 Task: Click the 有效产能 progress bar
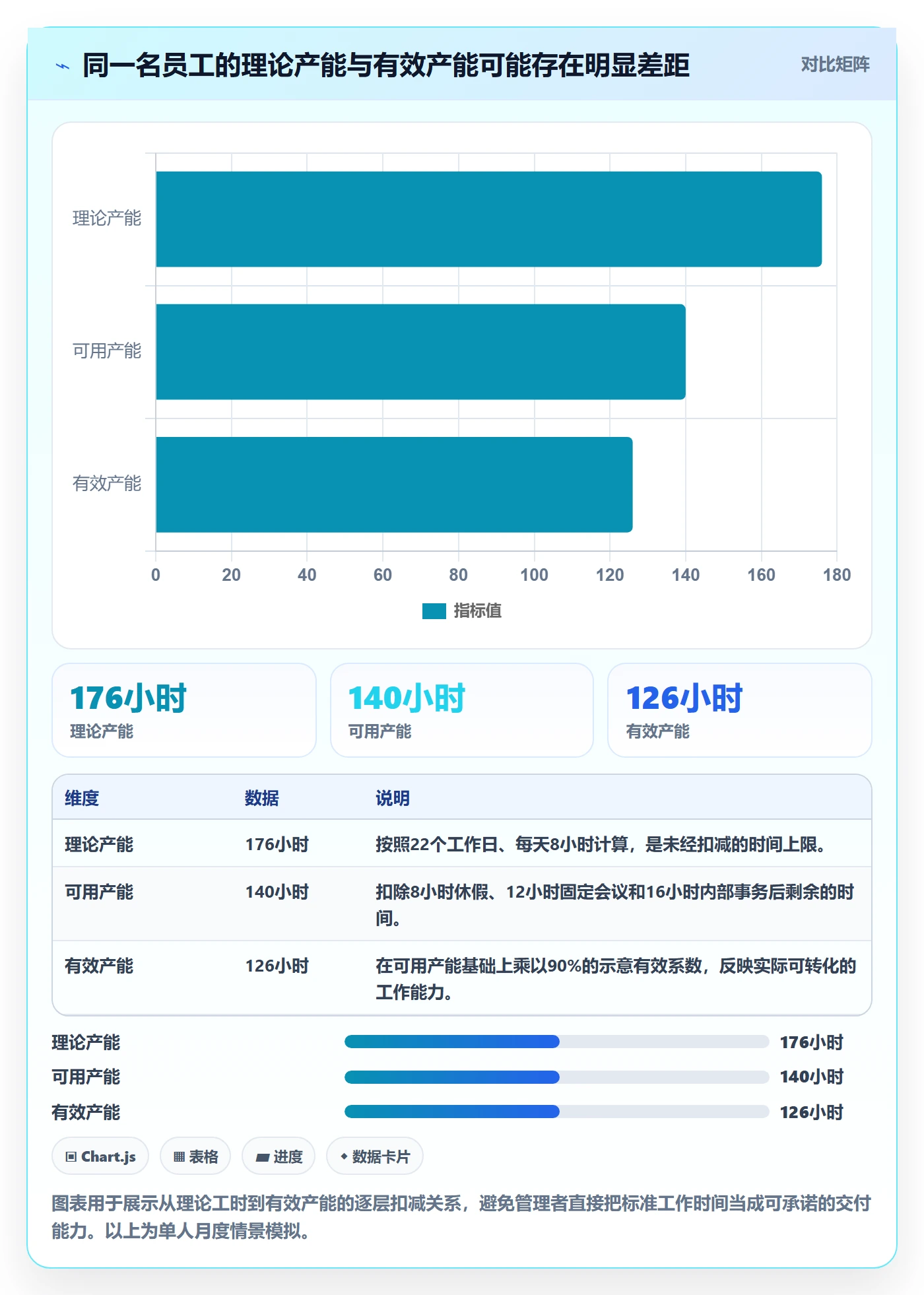pyautogui.click(x=556, y=1112)
